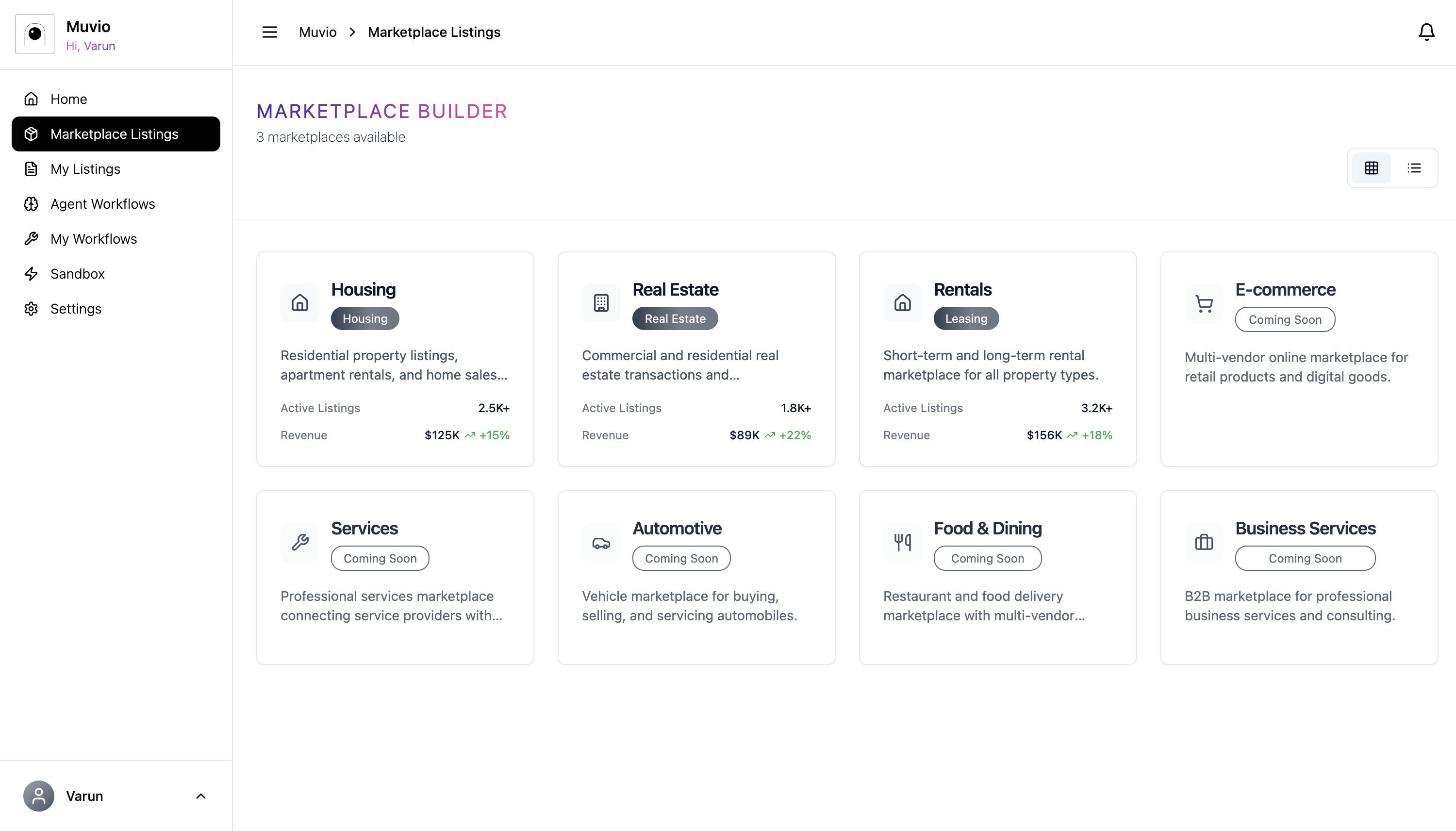Click the E-commerce shopping cart icon

tap(1204, 304)
